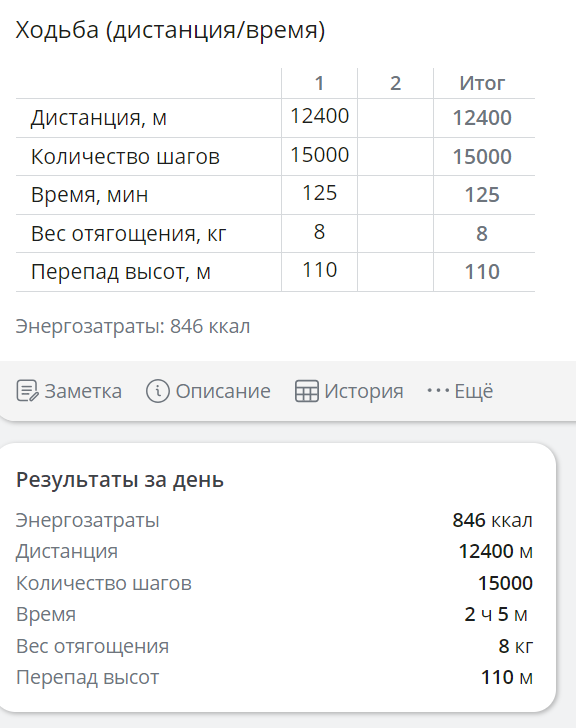Click empty Перепад высот cell in set 2

[x=395, y=272]
